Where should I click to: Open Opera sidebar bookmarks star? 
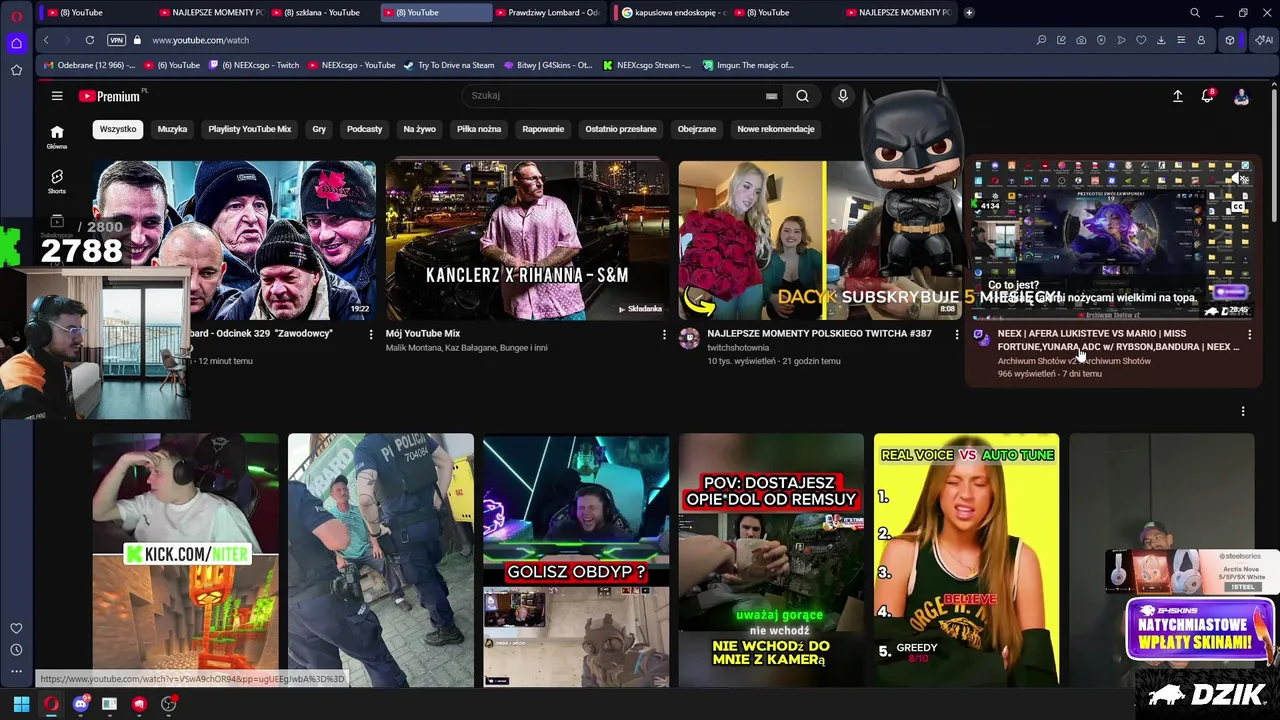click(x=16, y=70)
